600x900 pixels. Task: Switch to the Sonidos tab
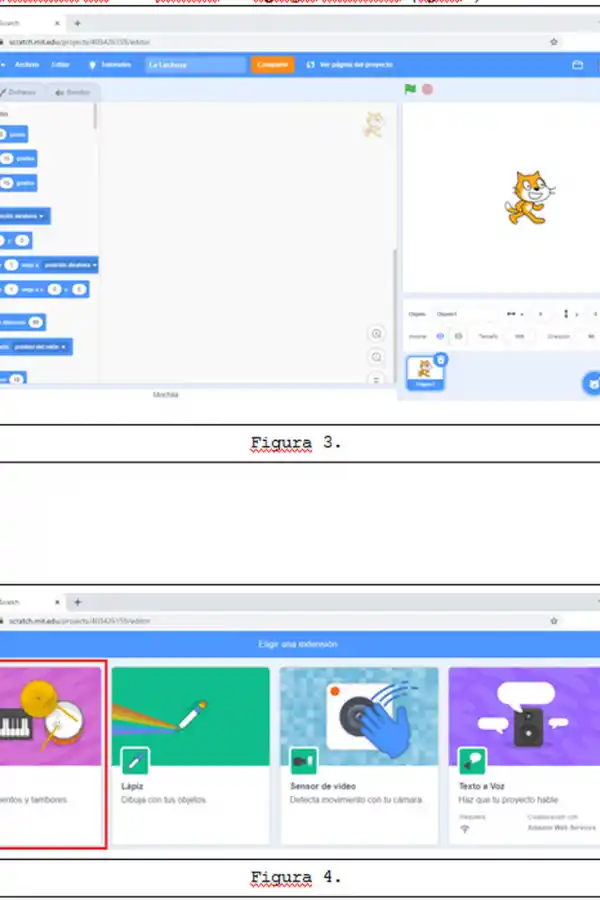[71, 92]
